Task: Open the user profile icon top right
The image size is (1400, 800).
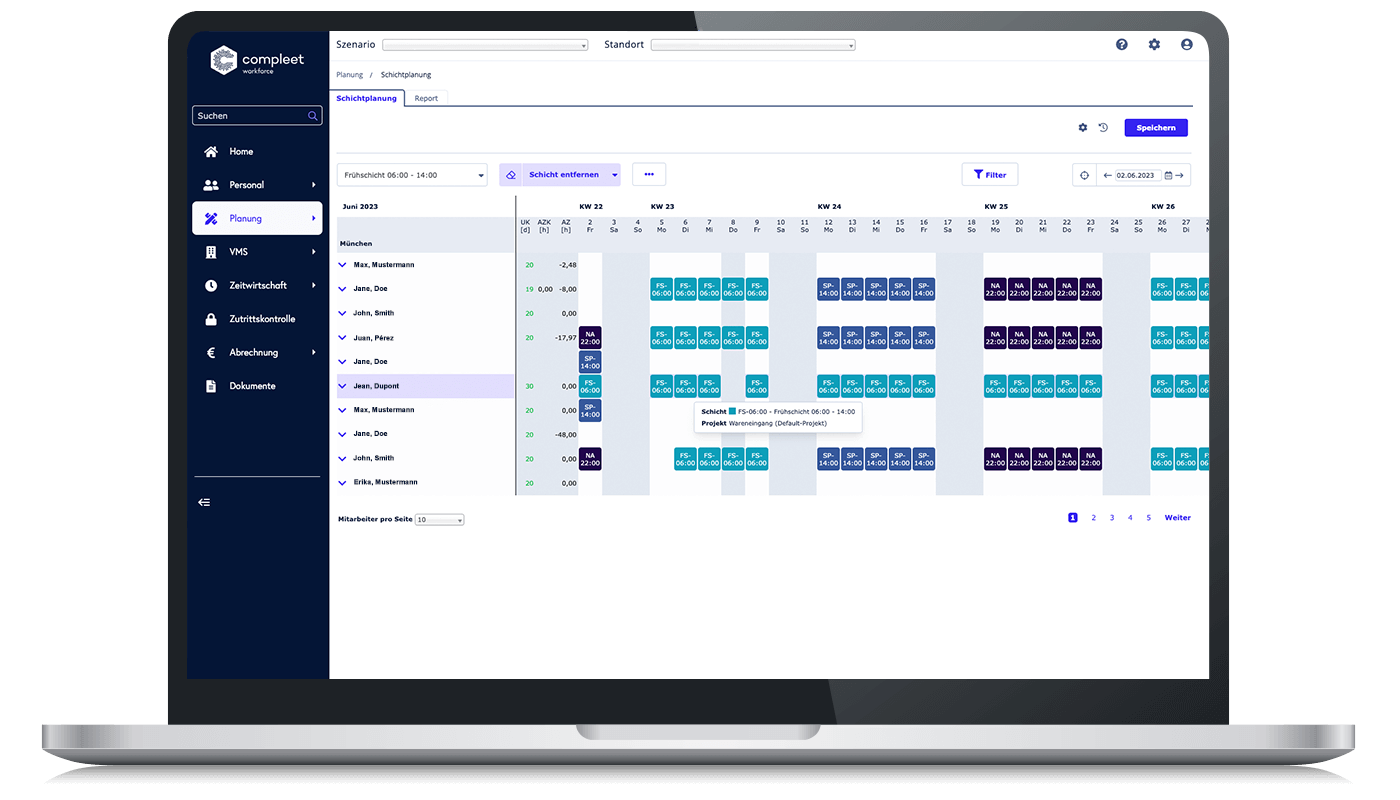Action: tap(1186, 44)
